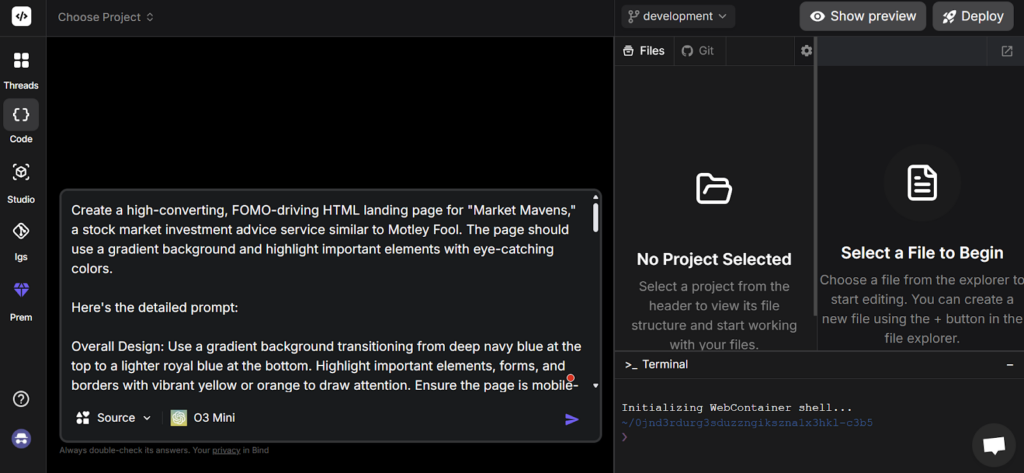The image size is (1024, 473).
Task: Open the development branch dropdown
Action: click(x=678, y=16)
